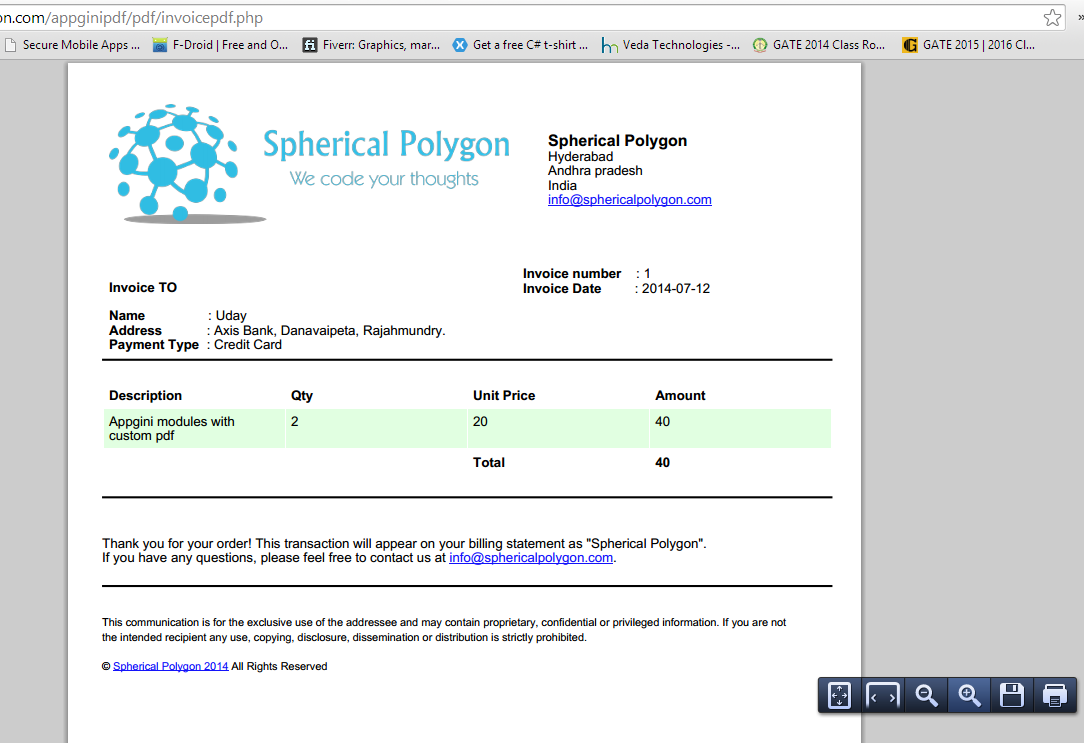Open the Spherical Polygon 2014 footer link
1084x743 pixels.
point(171,666)
